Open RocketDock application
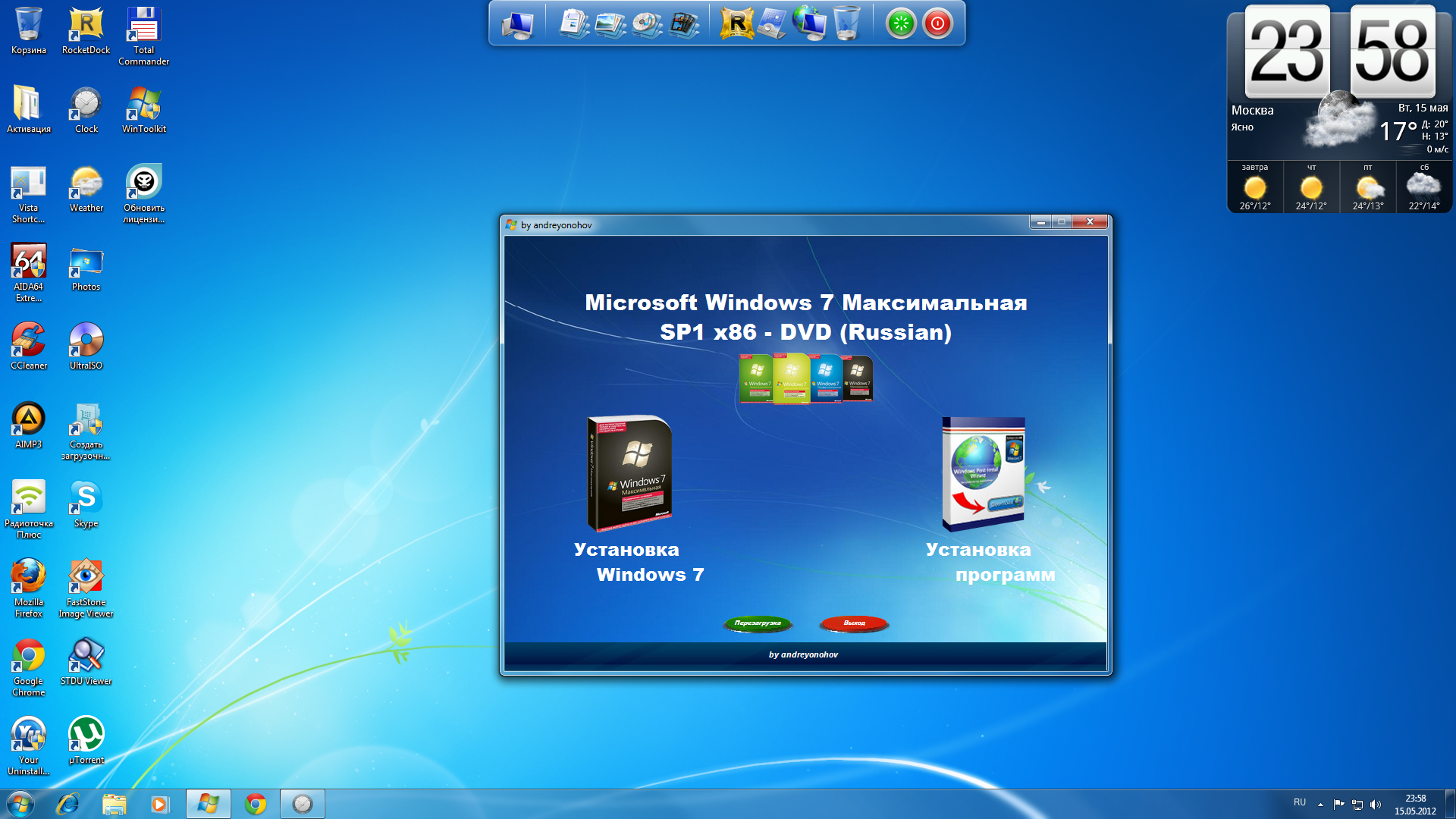1456x819 pixels. 85,24
